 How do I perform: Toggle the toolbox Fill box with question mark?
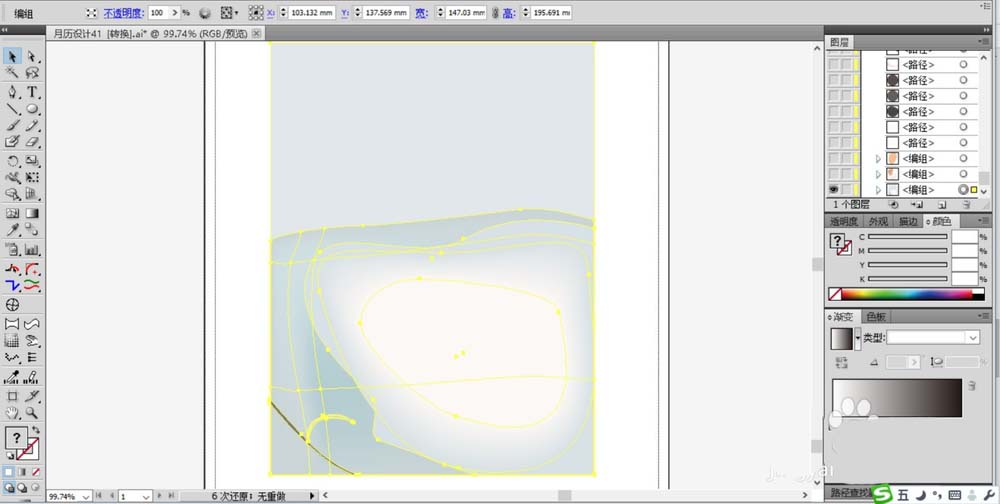[x=16, y=438]
